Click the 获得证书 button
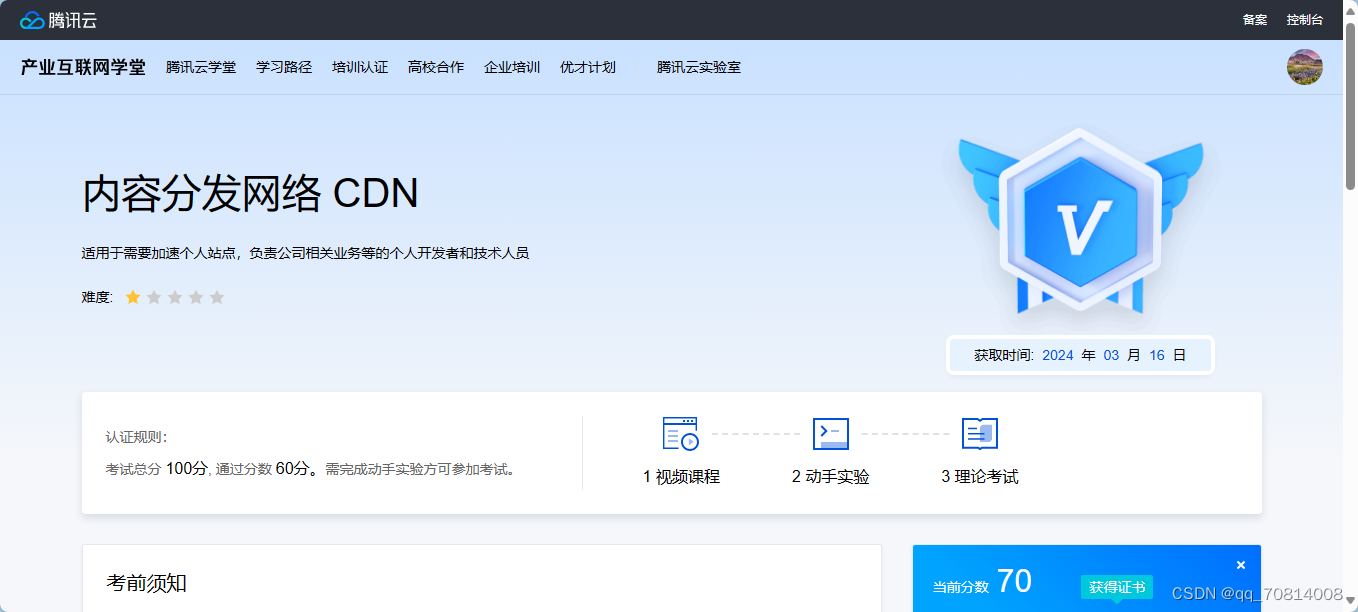This screenshot has height=612, width=1358. (1117, 587)
